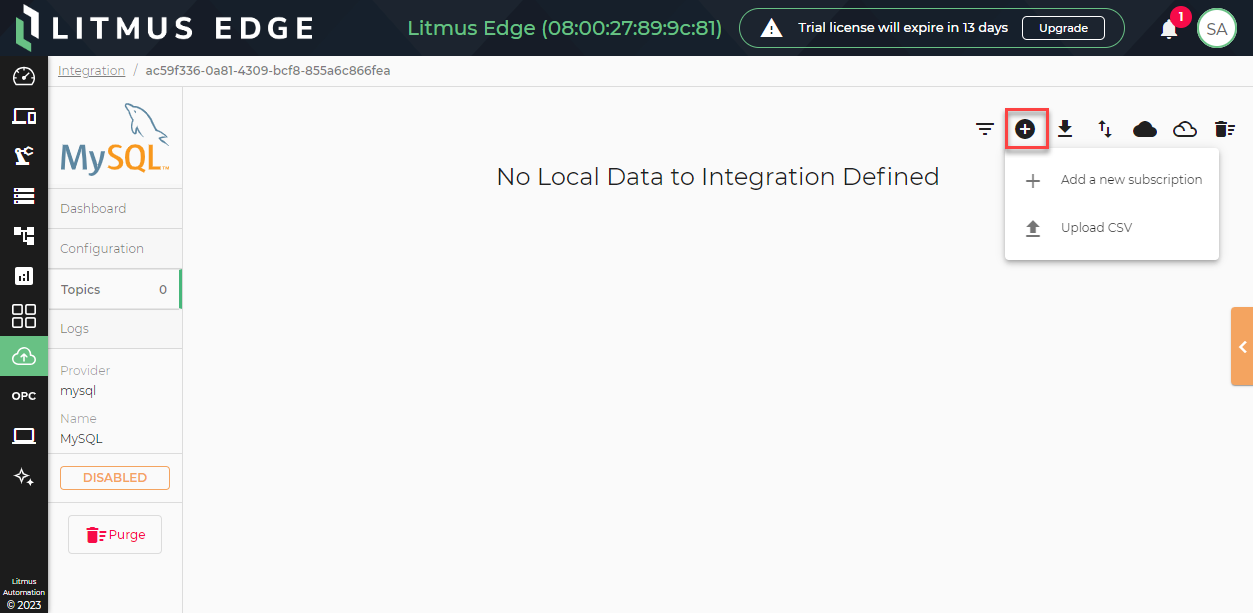The image size is (1253, 613).
Task: Choose 'Upload CSV' from the open menu
Action: coord(1097,227)
